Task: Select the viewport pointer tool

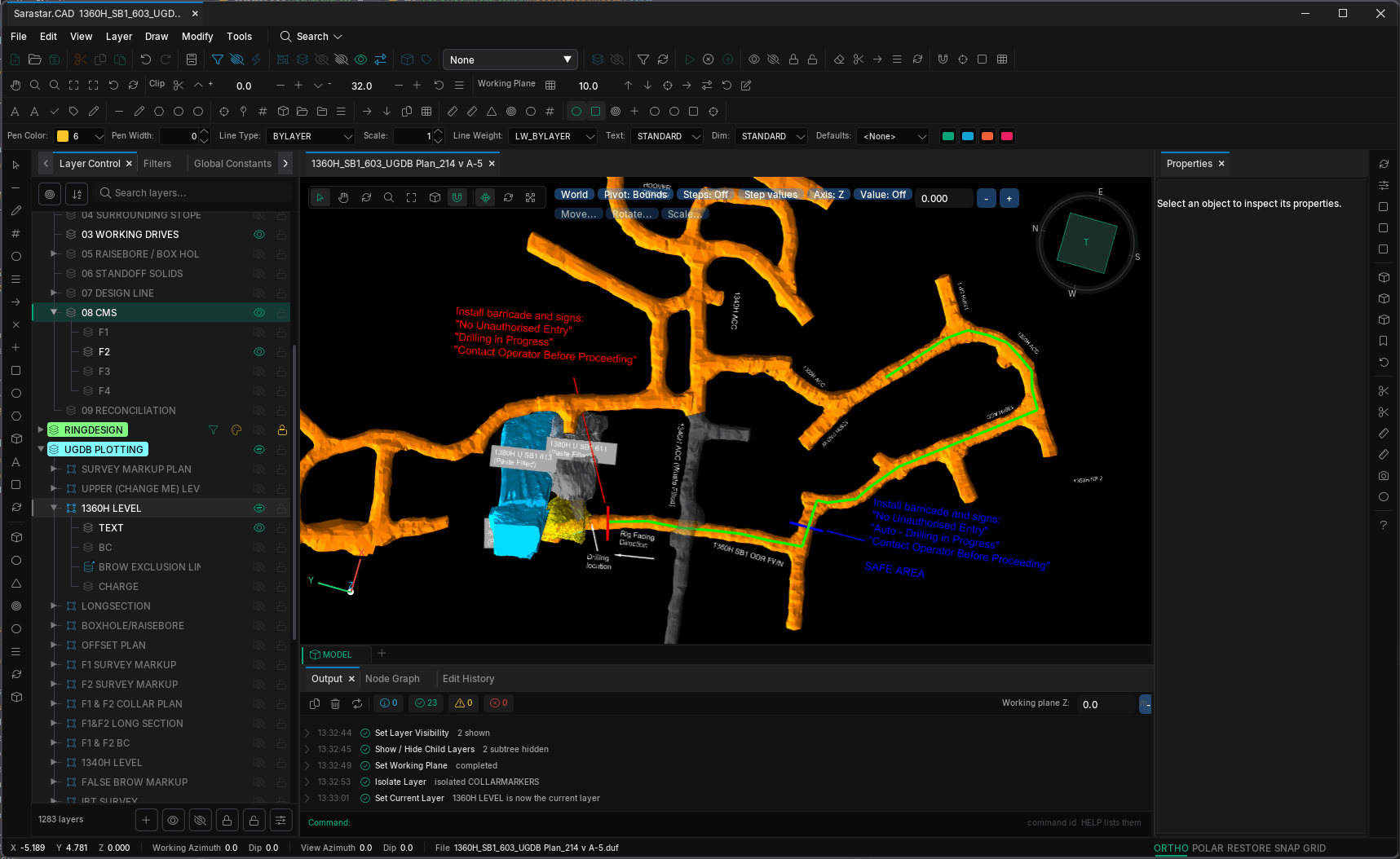Action: pyautogui.click(x=320, y=197)
